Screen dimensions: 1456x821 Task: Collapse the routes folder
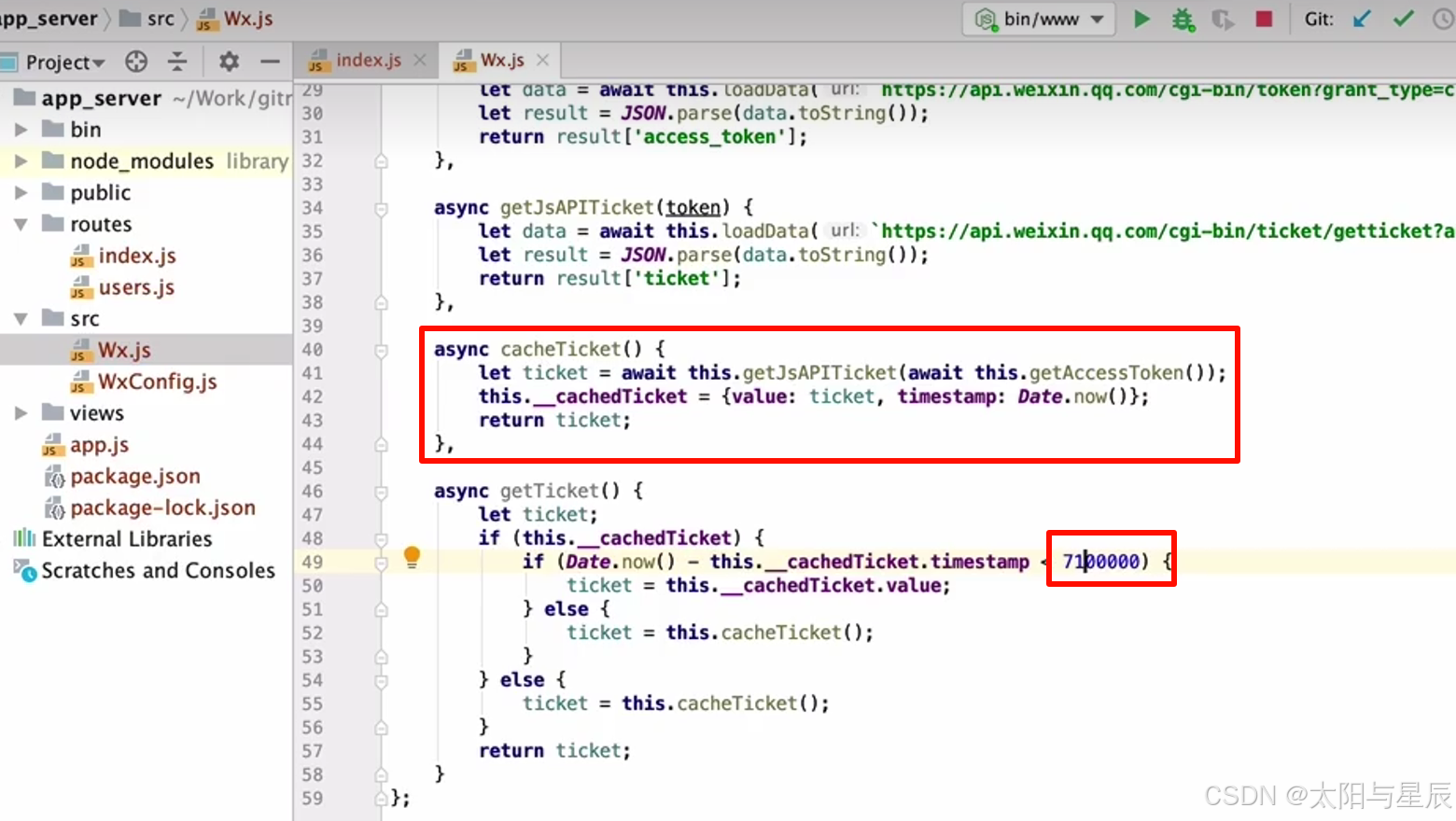[21, 225]
